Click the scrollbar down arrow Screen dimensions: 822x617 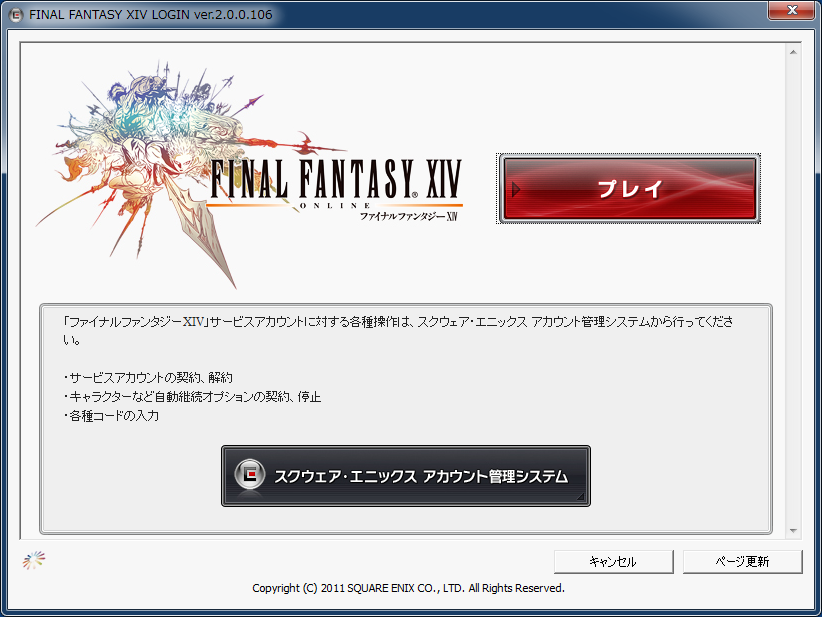click(793, 531)
